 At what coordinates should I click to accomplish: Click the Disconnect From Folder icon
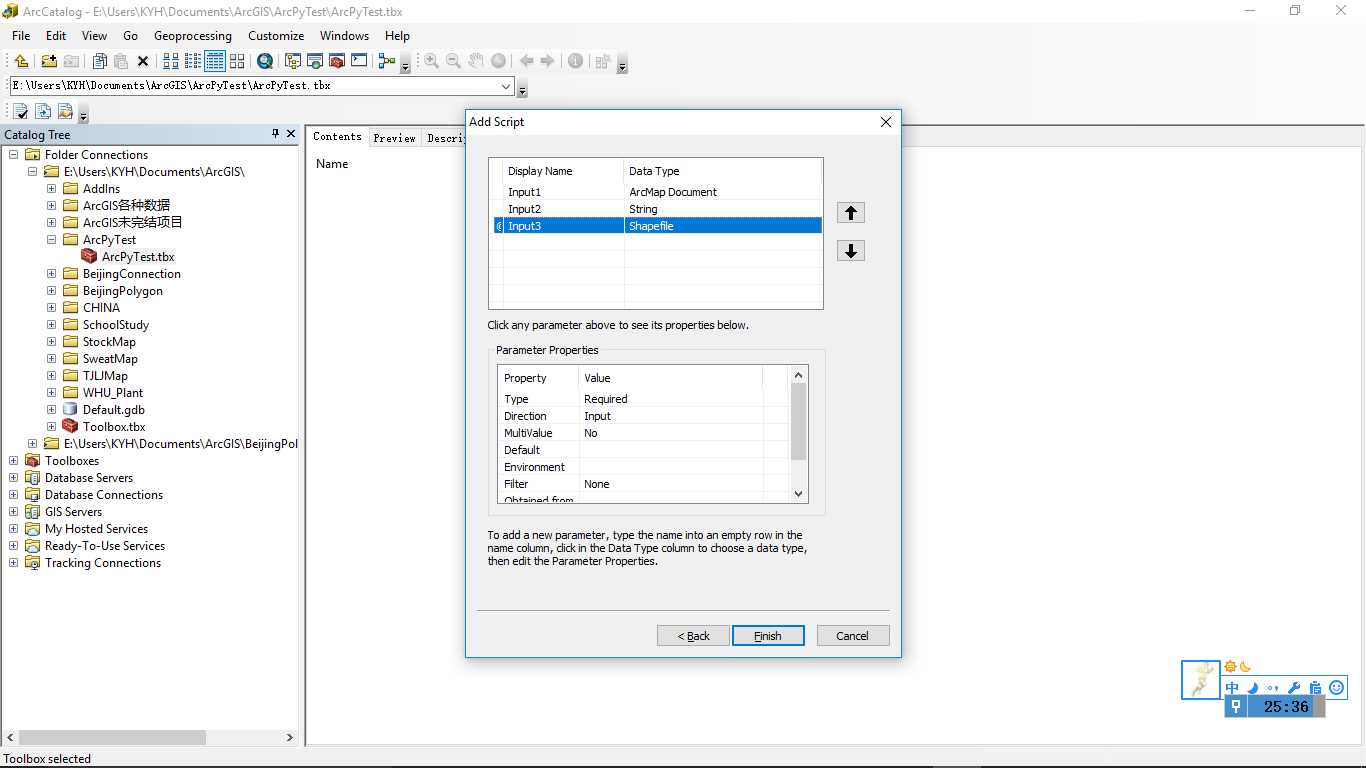tap(71, 61)
